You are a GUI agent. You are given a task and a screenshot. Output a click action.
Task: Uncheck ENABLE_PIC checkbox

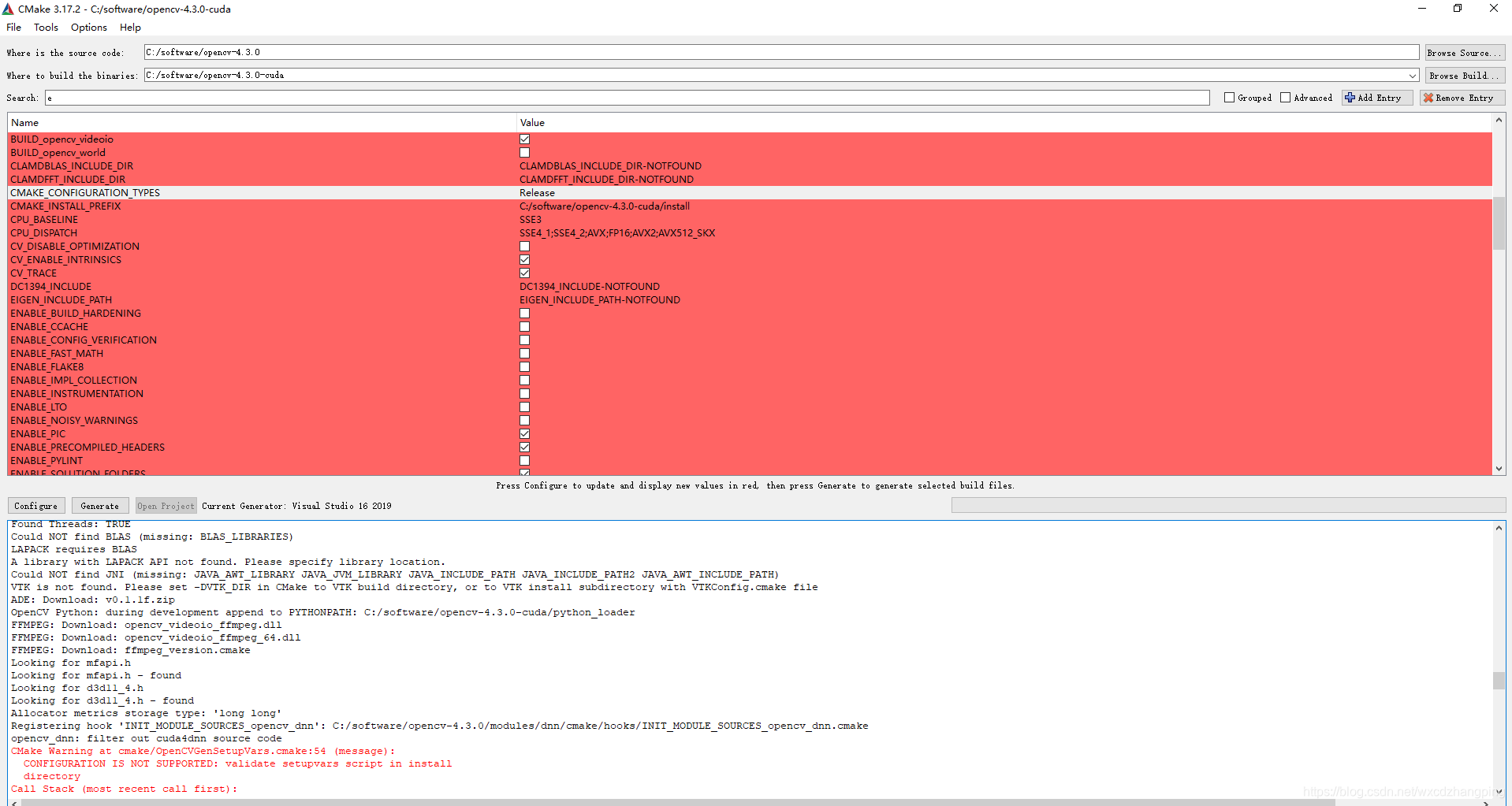(524, 434)
